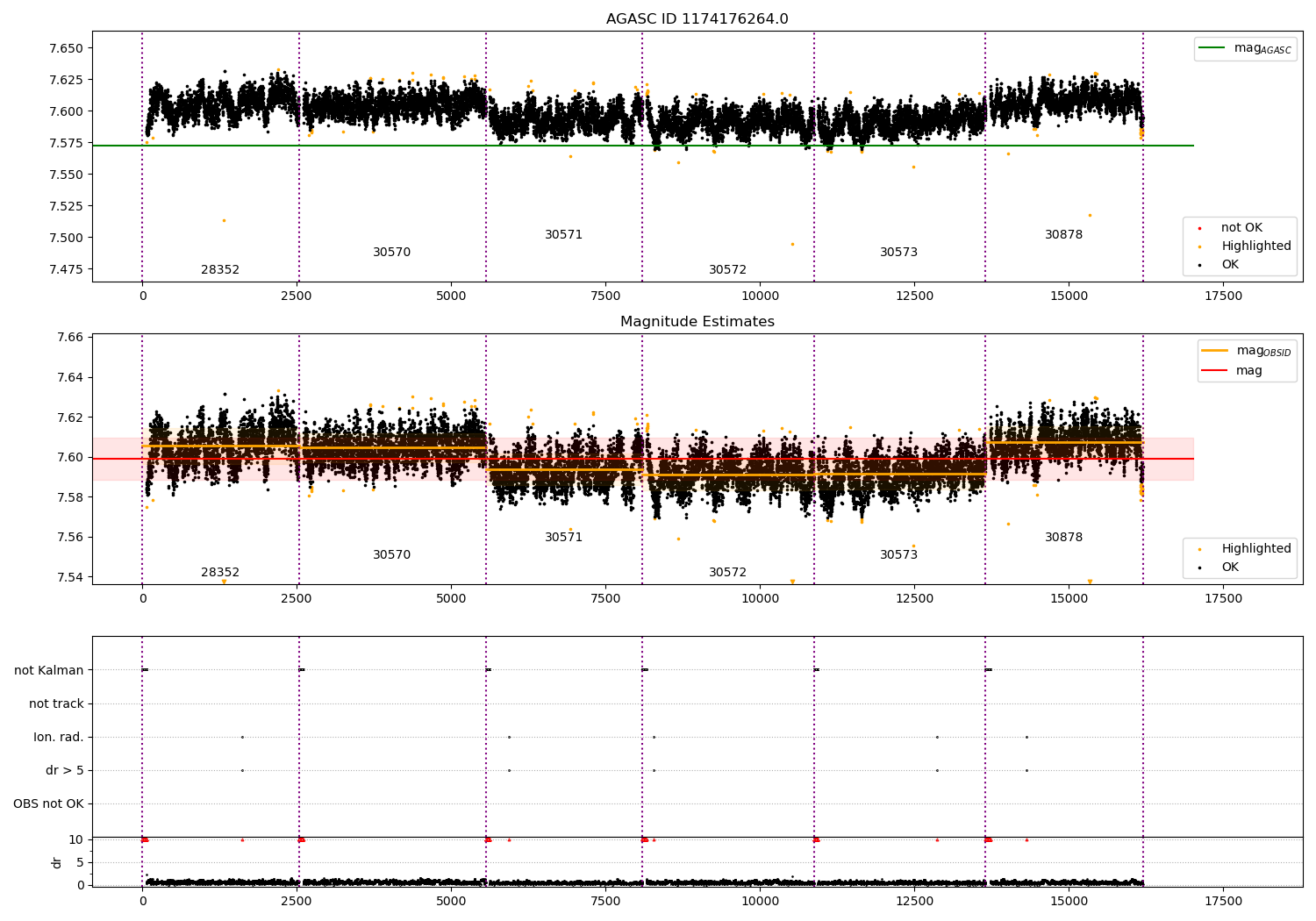
Task: Click the 7.625 y-axis tick label
Action: pos(67,80)
